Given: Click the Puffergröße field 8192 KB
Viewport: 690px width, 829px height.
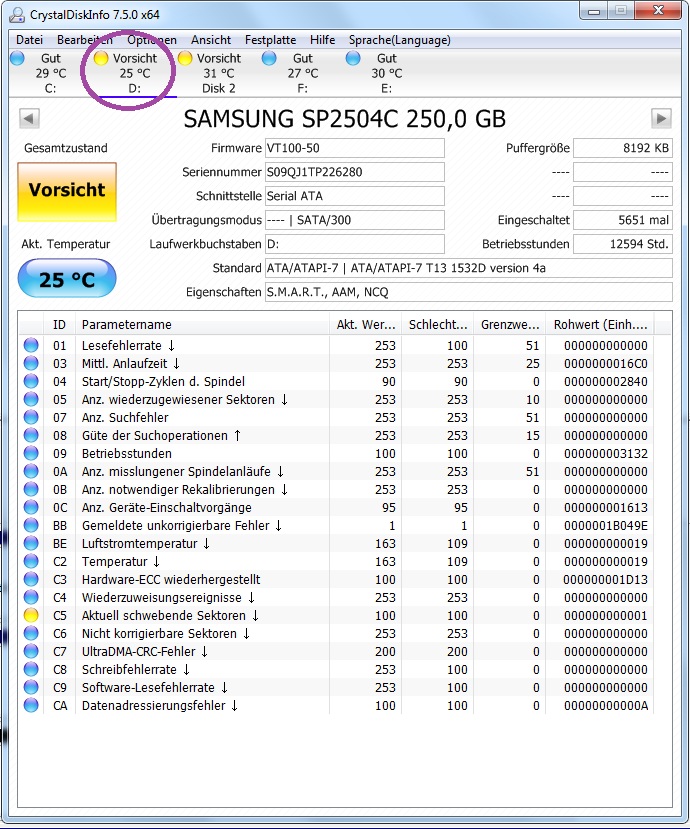Looking at the screenshot, I should pyautogui.click(x=623, y=148).
